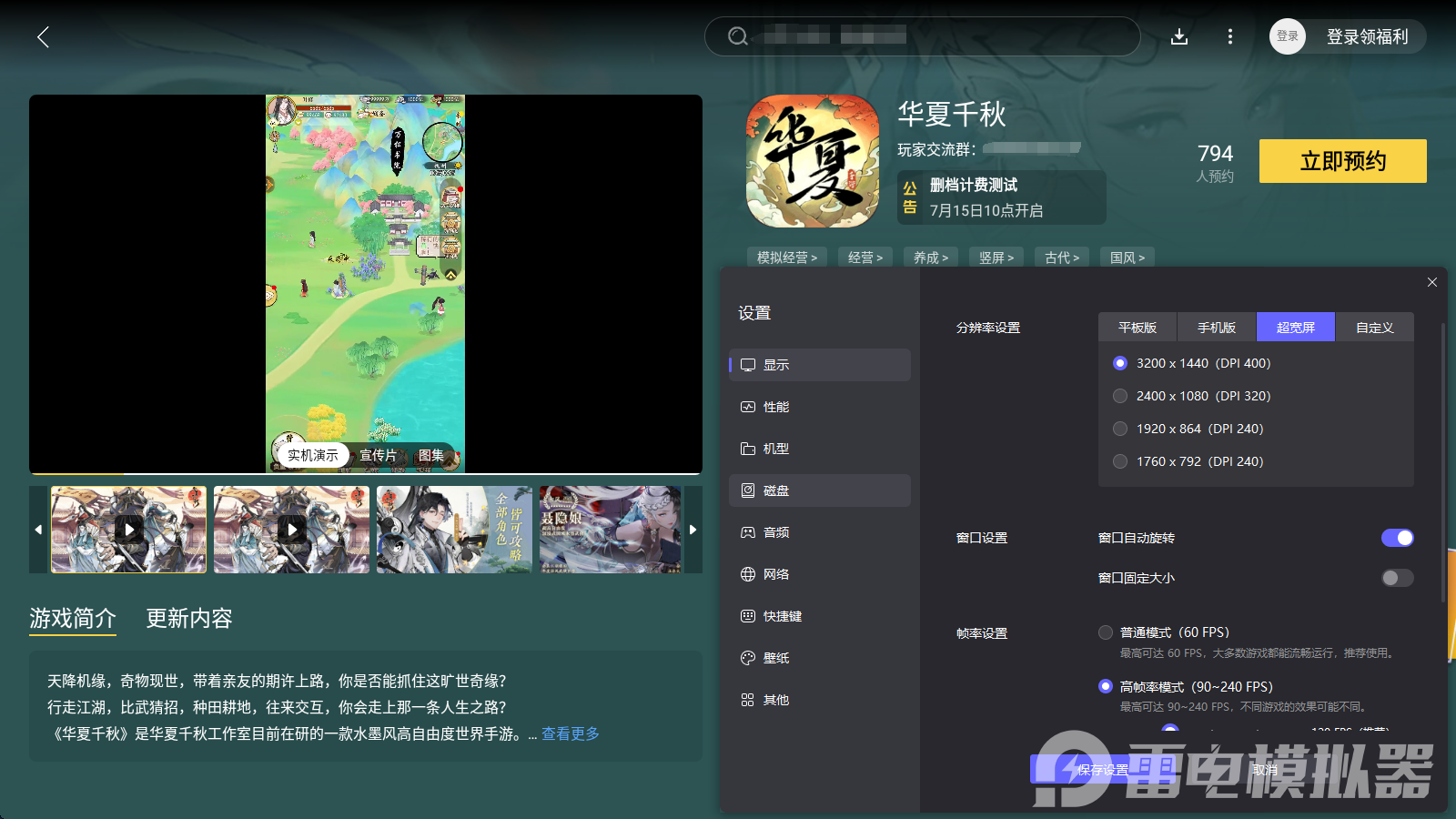
Task: Open the 性能 performance settings icon
Action: click(748, 407)
